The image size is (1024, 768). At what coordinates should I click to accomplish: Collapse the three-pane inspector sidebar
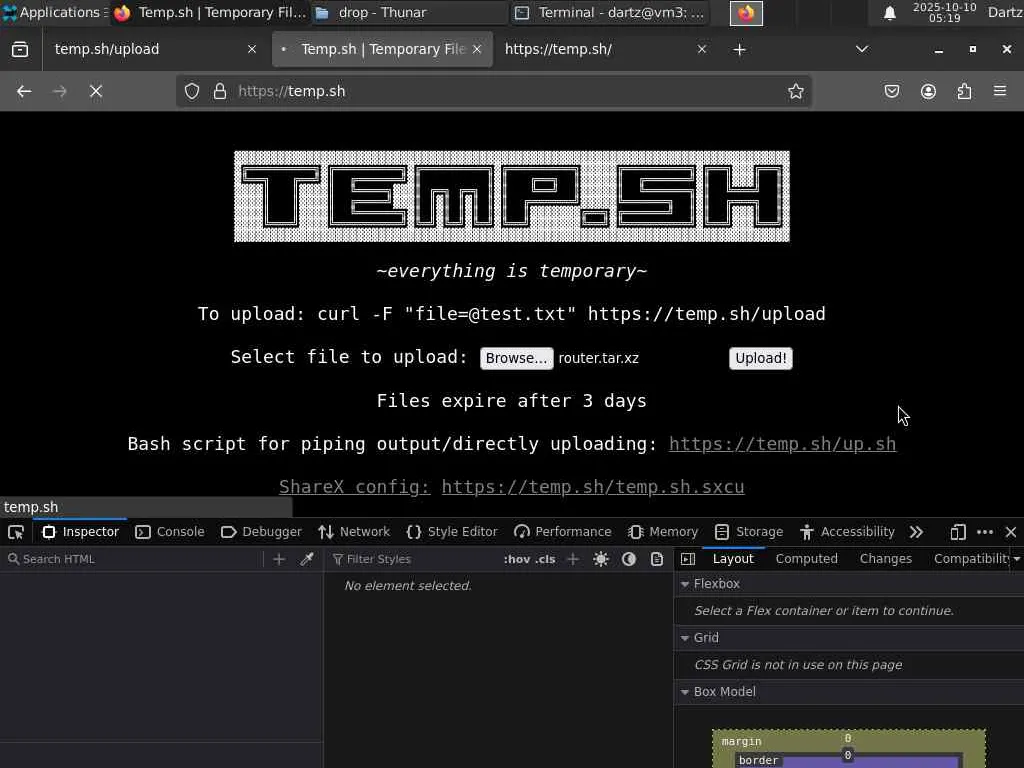click(688, 559)
